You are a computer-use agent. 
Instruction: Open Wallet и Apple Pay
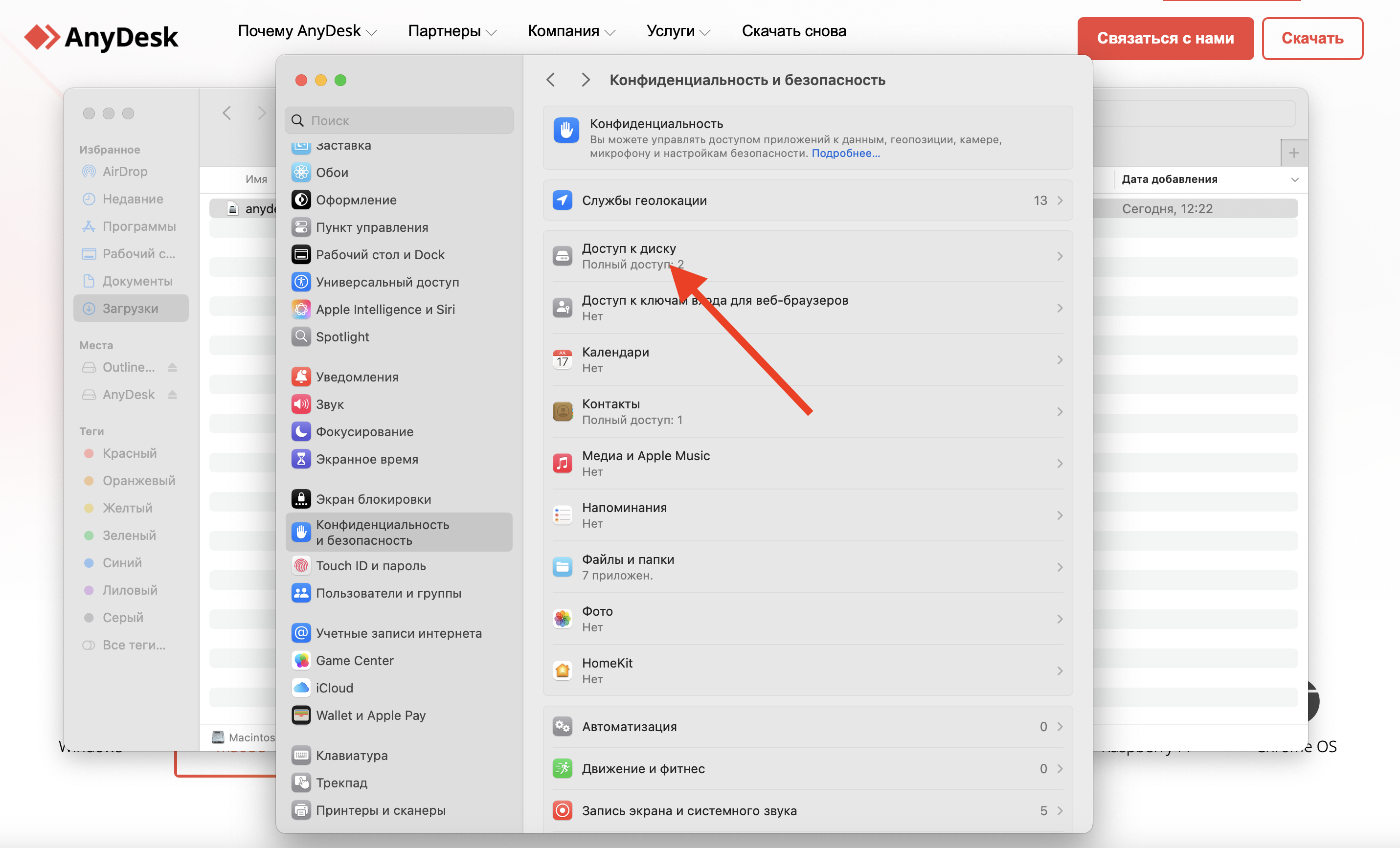400,715
